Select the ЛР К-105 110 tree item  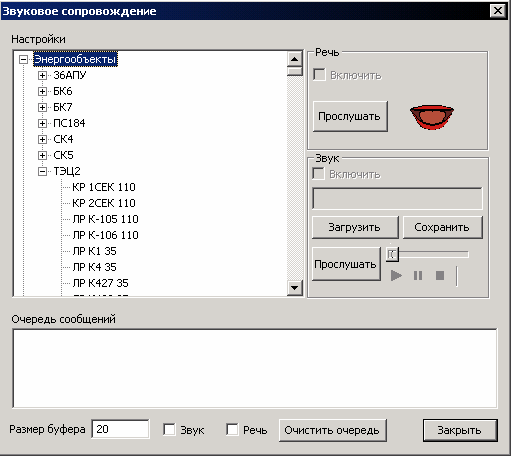point(105,219)
